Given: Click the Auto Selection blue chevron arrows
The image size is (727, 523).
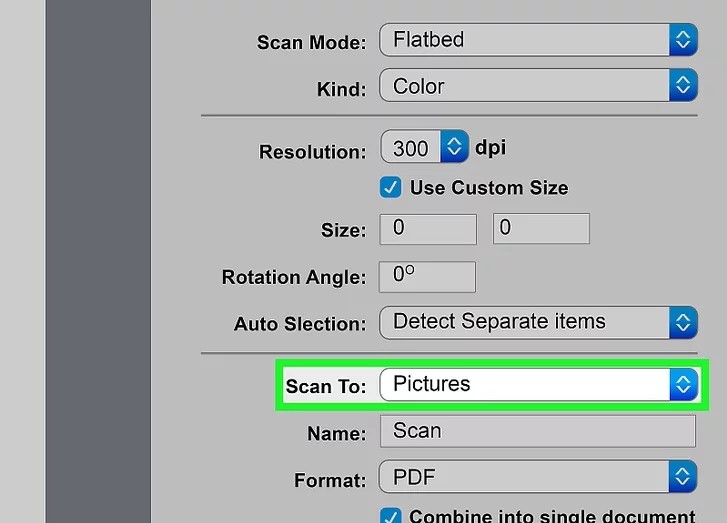Looking at the screenshot, I should (x=682, y=322).
